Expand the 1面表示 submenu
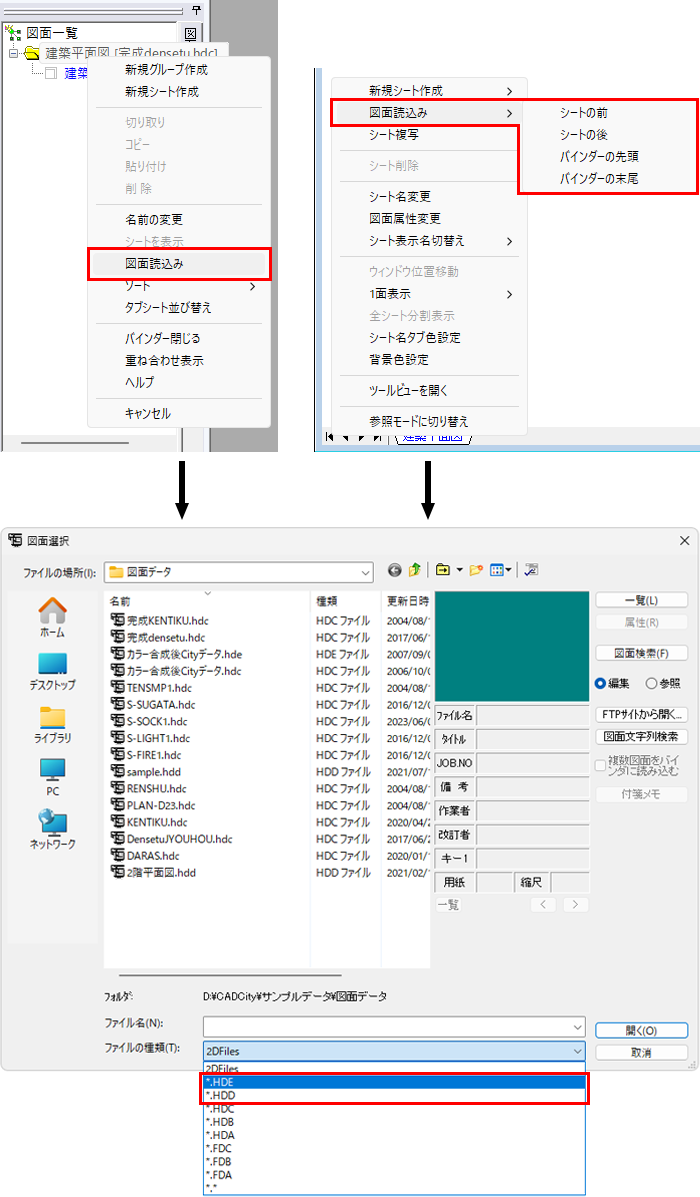Image resolution: width=700 pixels, height=1197 pixels. 510,294
